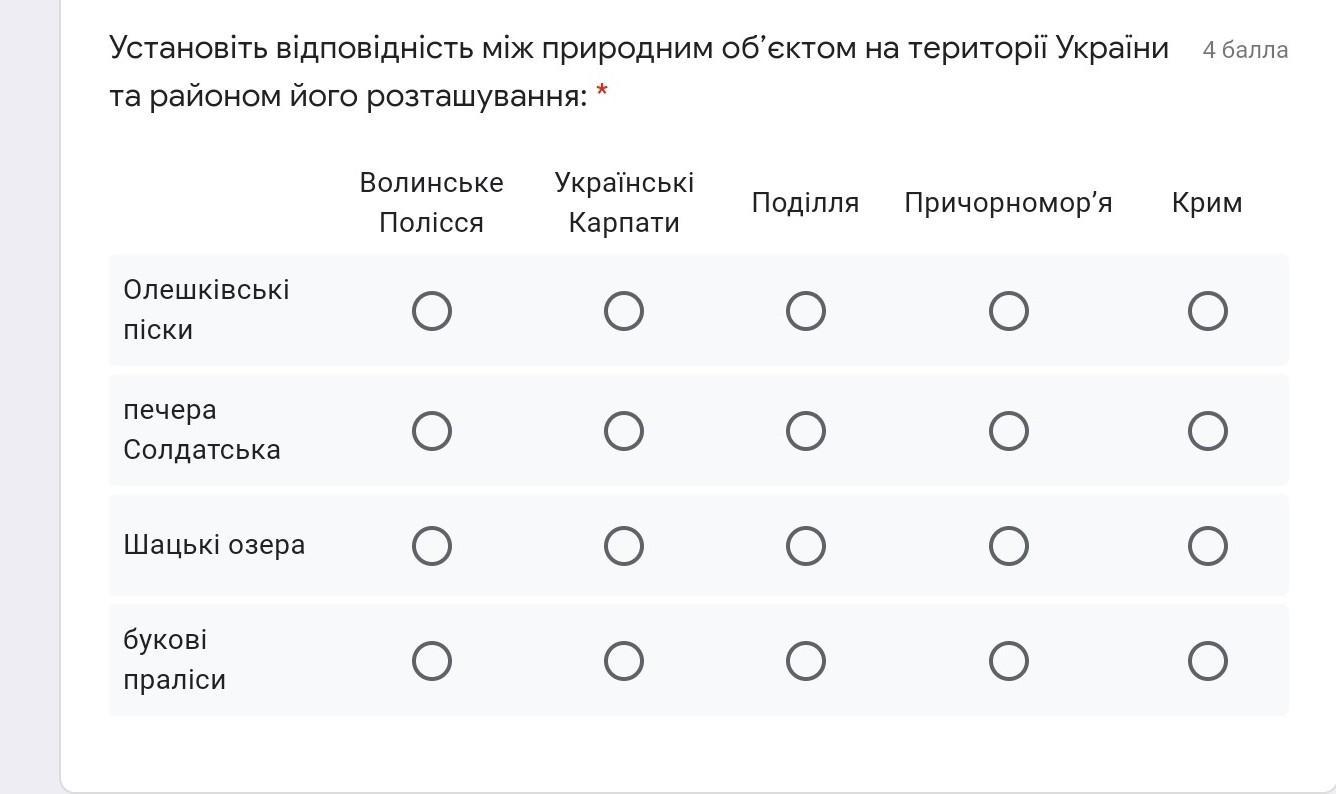Screen dimensions: 1336x794
Task: Select Волинське Полісся for Шацькі озера
Action: [x=432, y=546]
